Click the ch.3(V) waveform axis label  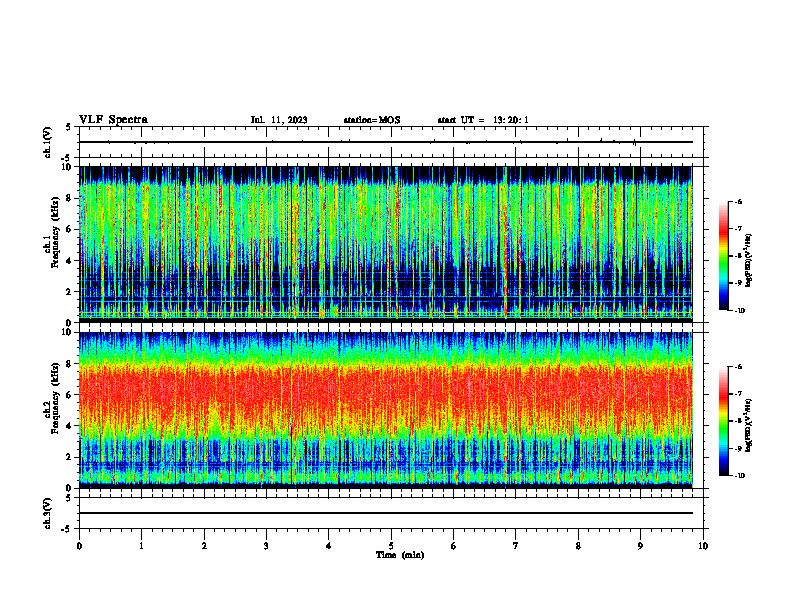coord(47,513)
